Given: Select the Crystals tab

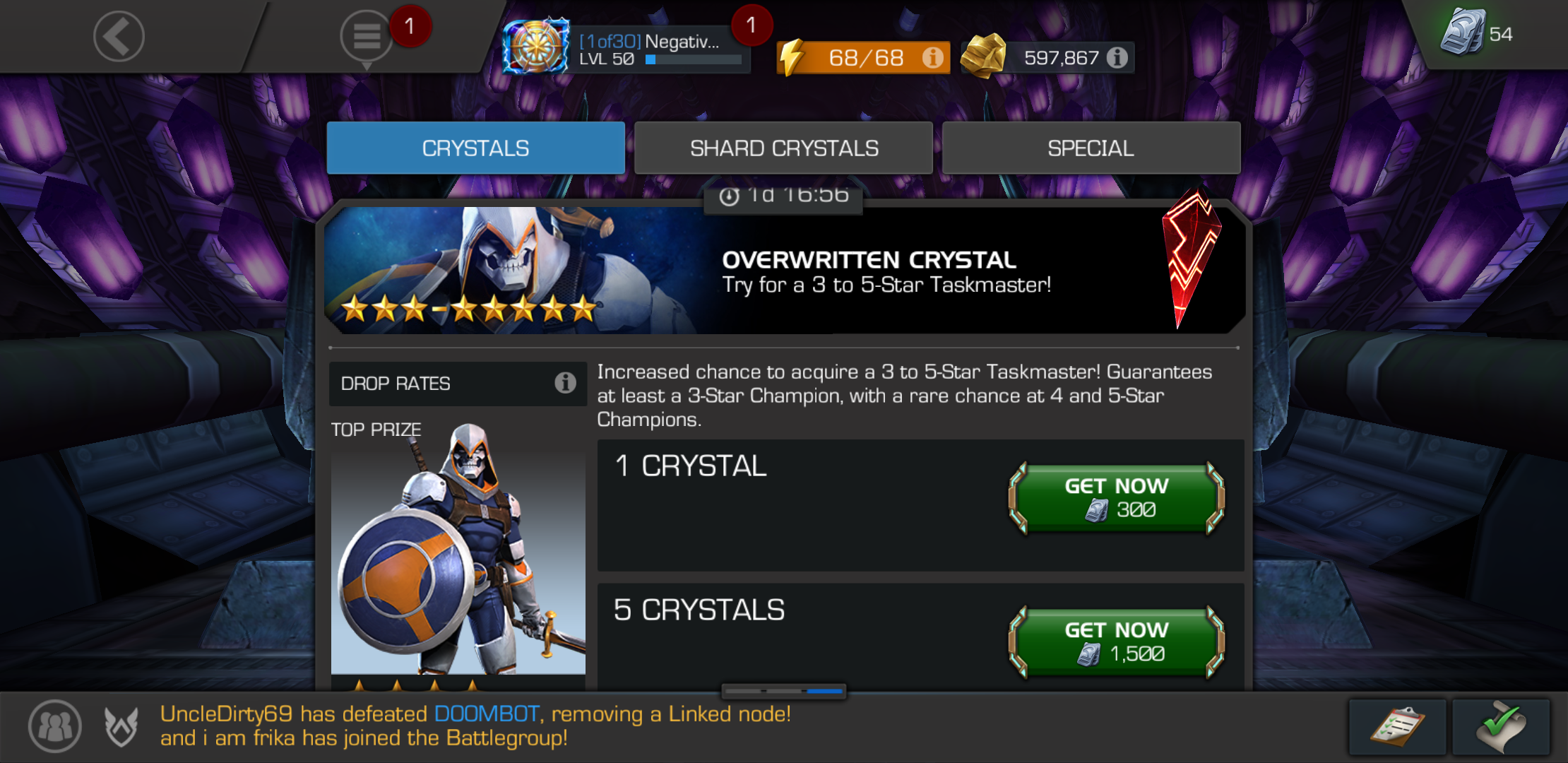Looking at the screenshot, I should 475,148.
